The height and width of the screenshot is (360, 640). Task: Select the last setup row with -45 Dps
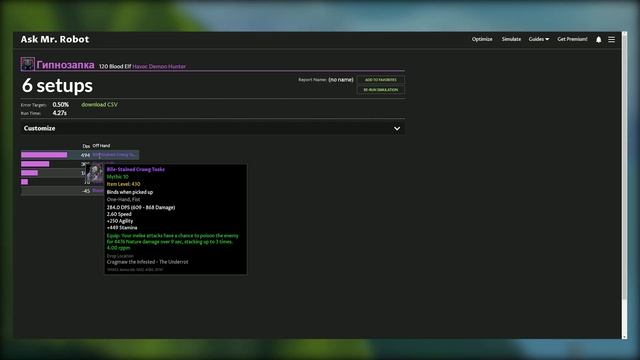(62, 191)
